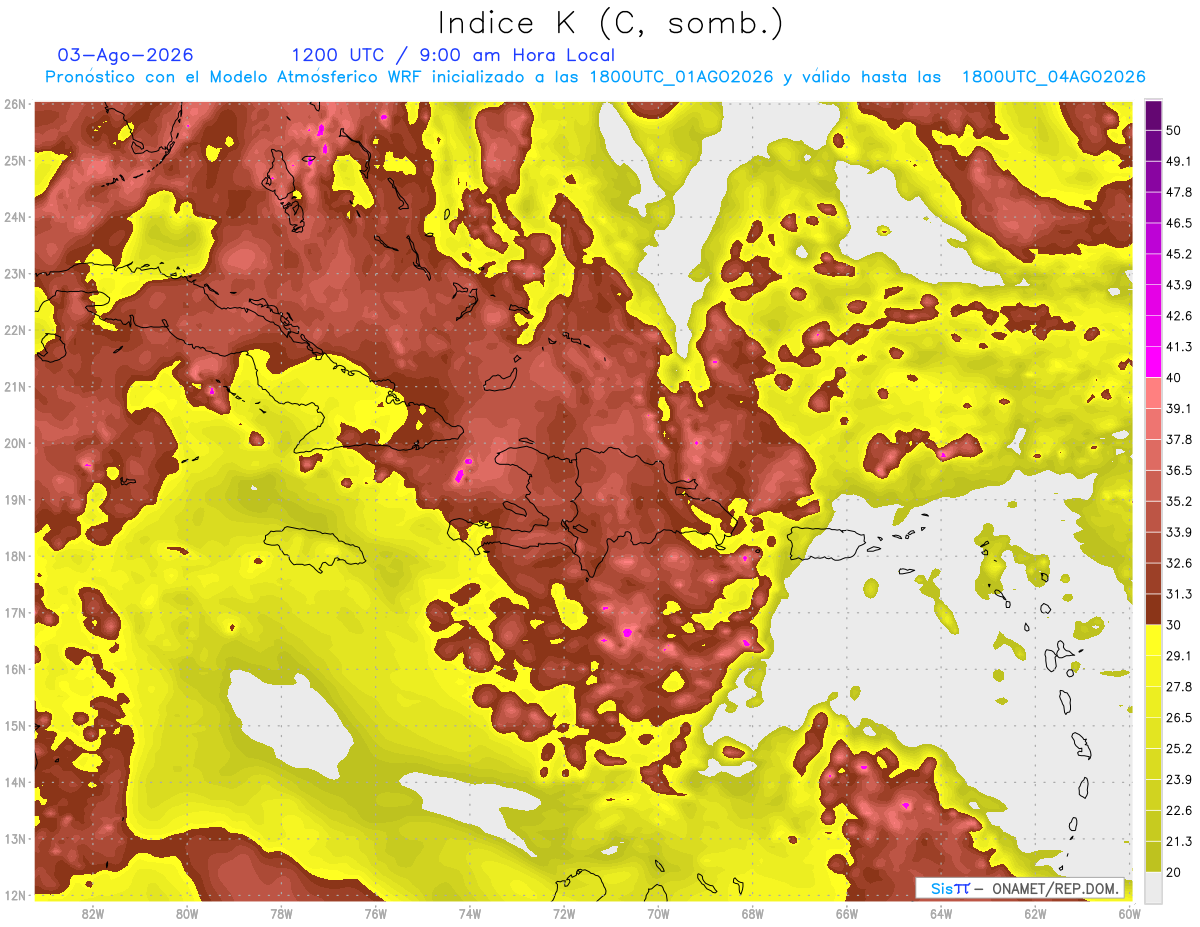Click the legend value "27.8"
The width and height of the screenshot is (1200, 927).
[x=1178, y=687]
